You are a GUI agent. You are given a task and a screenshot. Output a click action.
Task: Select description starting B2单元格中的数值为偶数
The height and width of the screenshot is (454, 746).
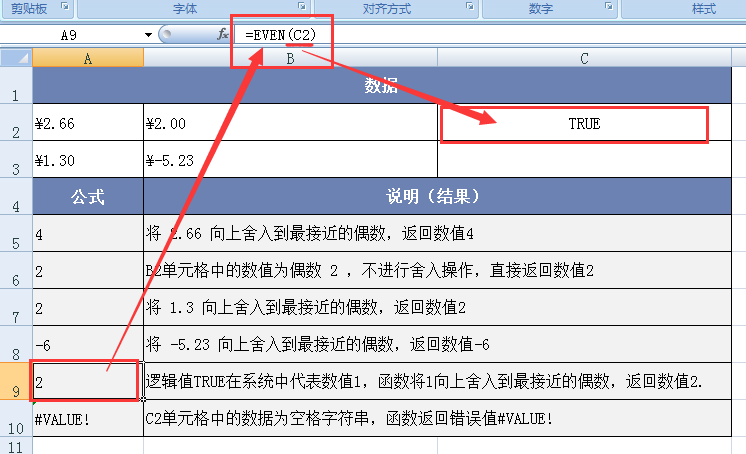(437, 271)
